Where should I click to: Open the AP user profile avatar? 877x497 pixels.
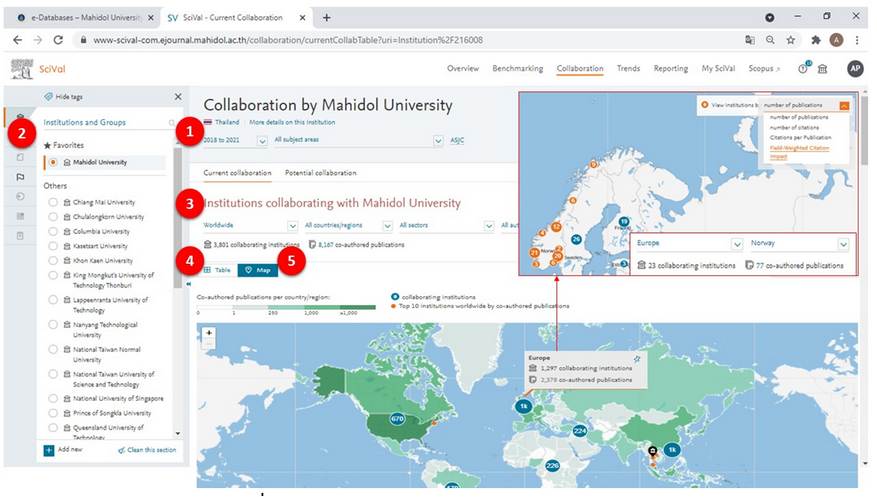tap(854, 69)
